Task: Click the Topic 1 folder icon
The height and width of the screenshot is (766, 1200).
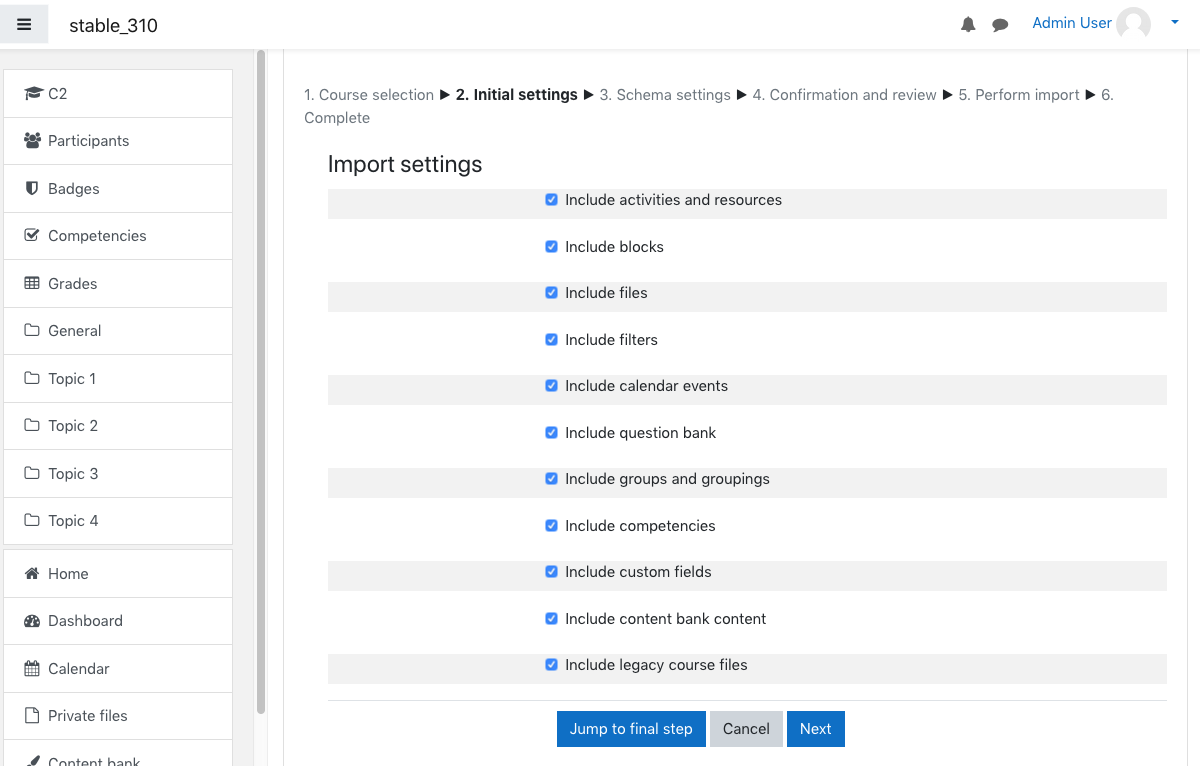Action: pyautogui.click(x=32, y=378)
